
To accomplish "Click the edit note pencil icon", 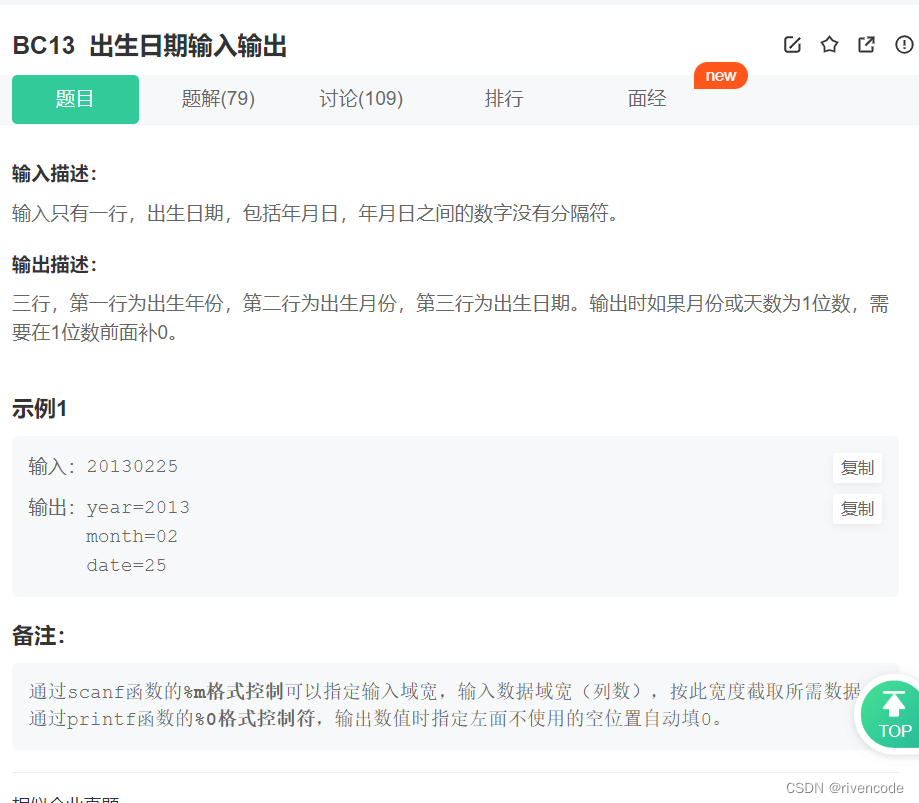I will (792, 45).
